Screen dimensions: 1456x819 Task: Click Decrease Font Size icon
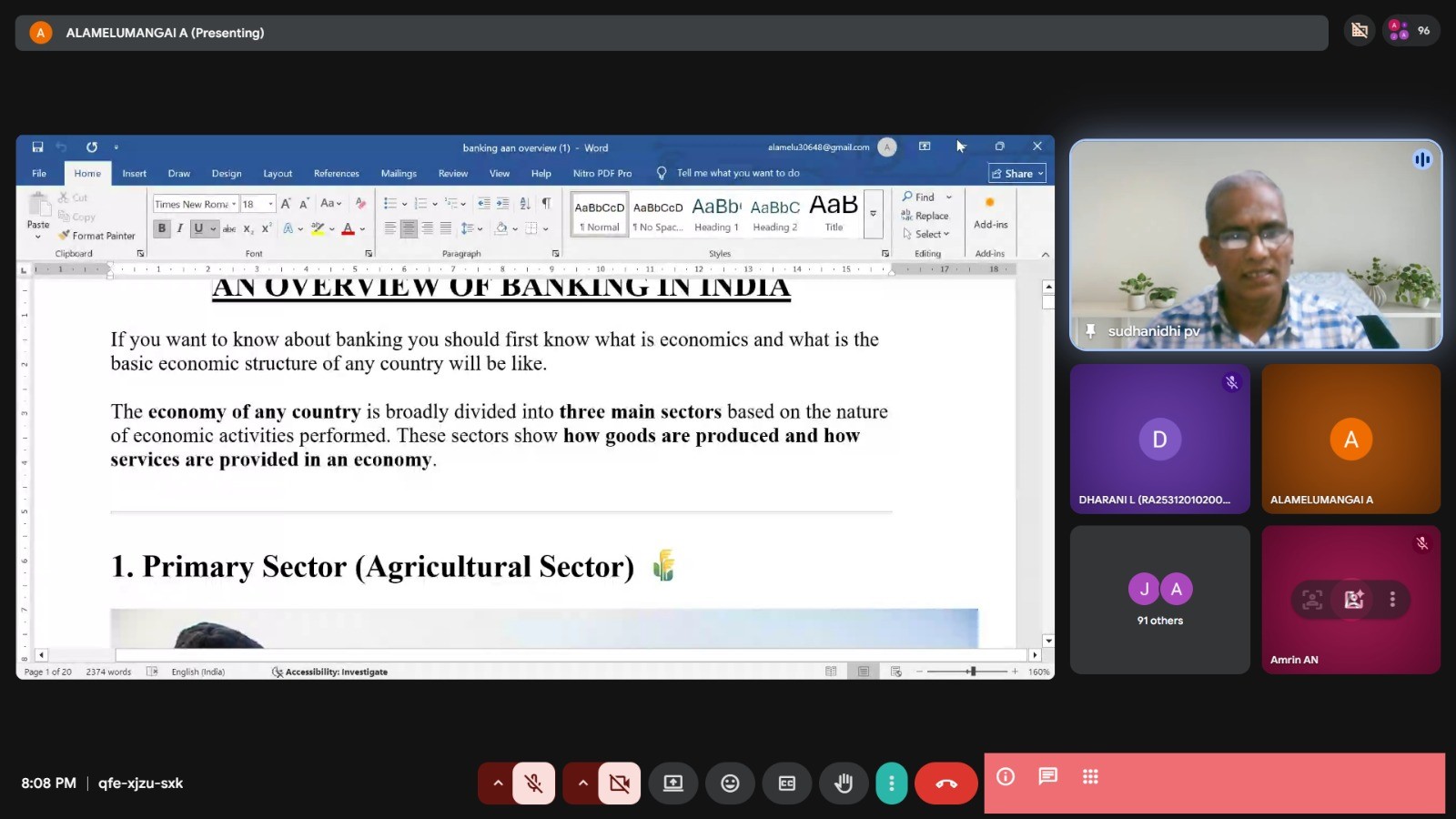coord(304,204)
